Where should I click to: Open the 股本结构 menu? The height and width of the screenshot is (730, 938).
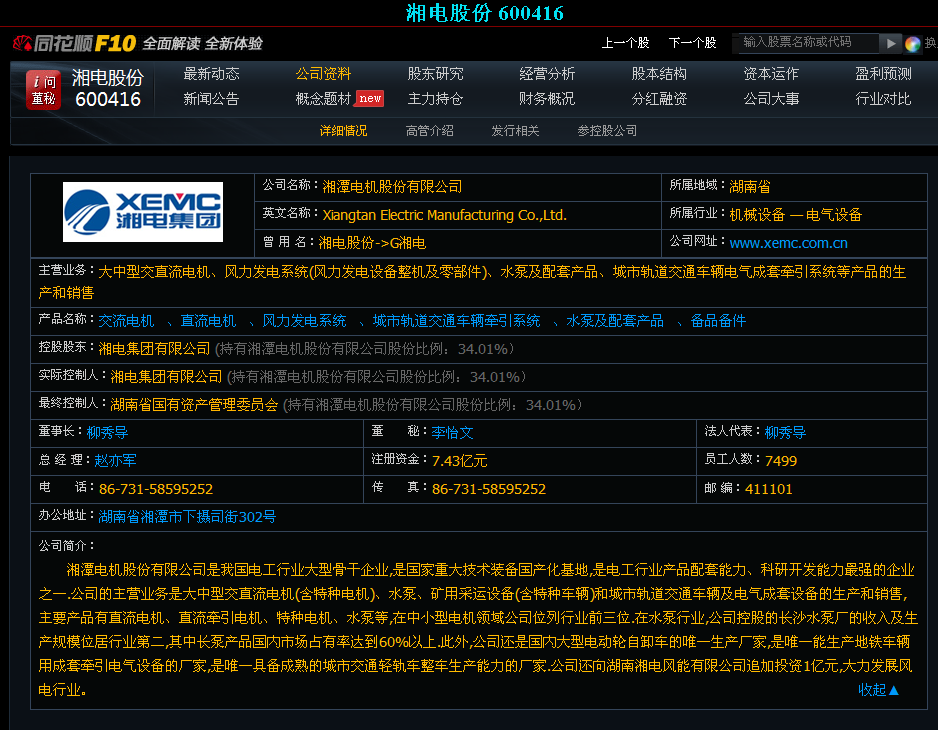tap(659, 74)
